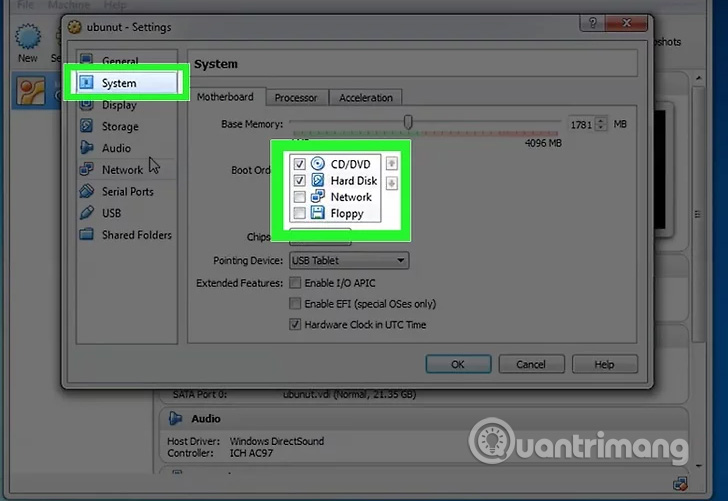Open the File menu in VirtualBox window
Image resolution: width=728 pixels, height=501 pixels.
tap(26, 5)
